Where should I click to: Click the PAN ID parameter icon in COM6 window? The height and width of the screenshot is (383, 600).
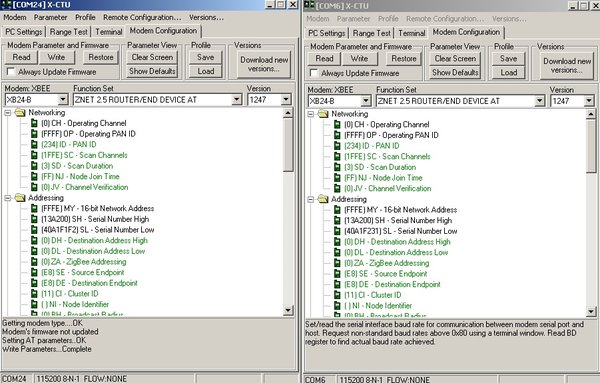338,146
